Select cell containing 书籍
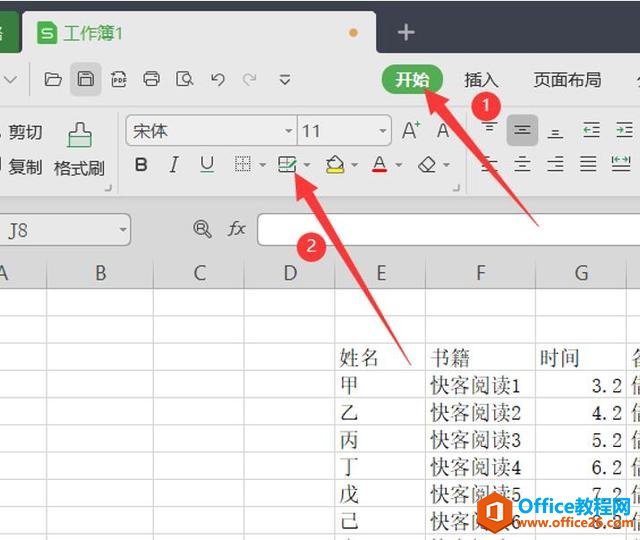 pos(481,358)
